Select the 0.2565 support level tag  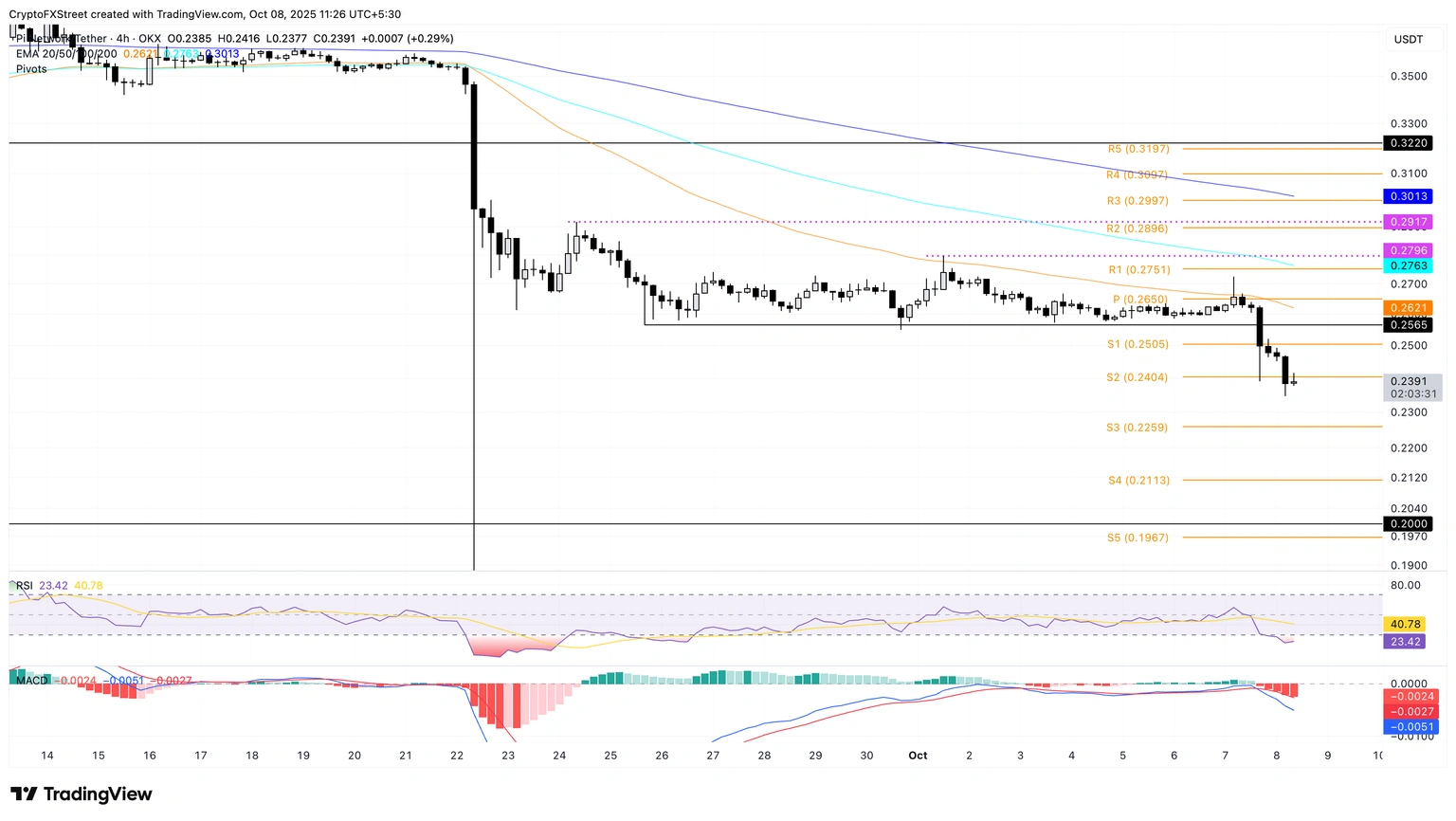(1408, 325)
